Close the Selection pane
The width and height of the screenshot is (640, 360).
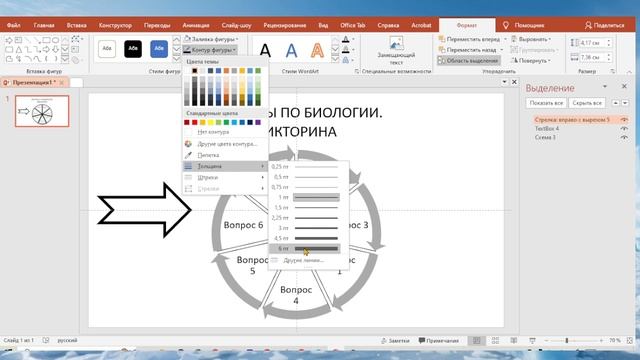(x=624, y=87)
